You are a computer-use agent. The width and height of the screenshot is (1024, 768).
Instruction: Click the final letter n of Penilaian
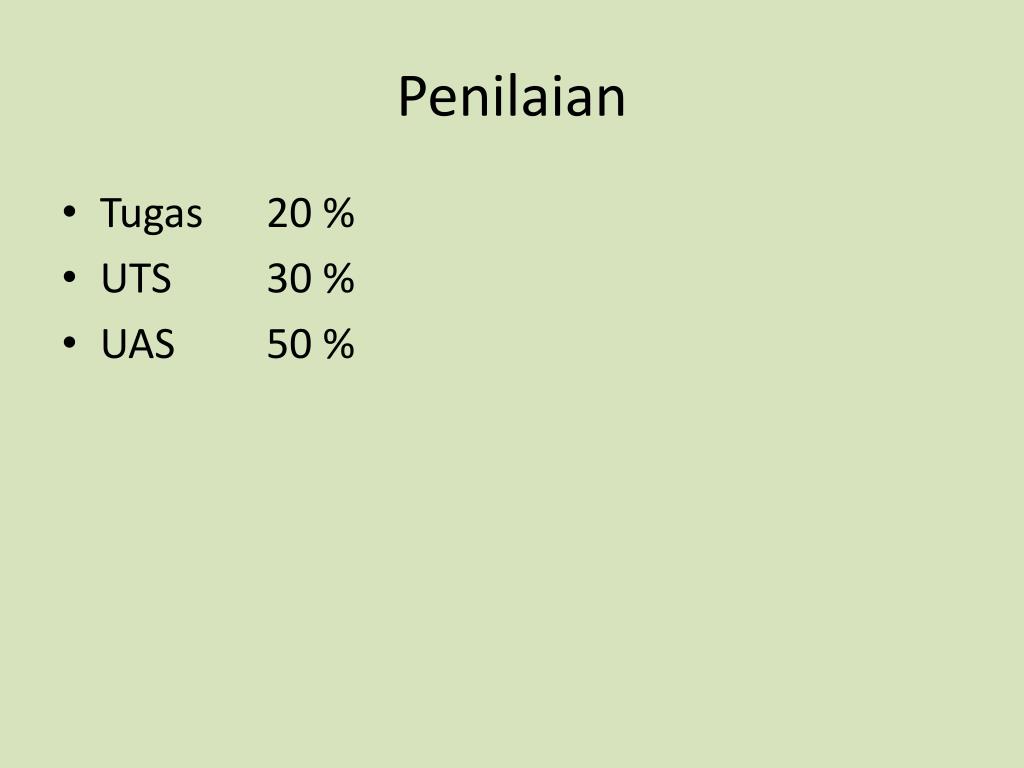[x=612, y=103]
